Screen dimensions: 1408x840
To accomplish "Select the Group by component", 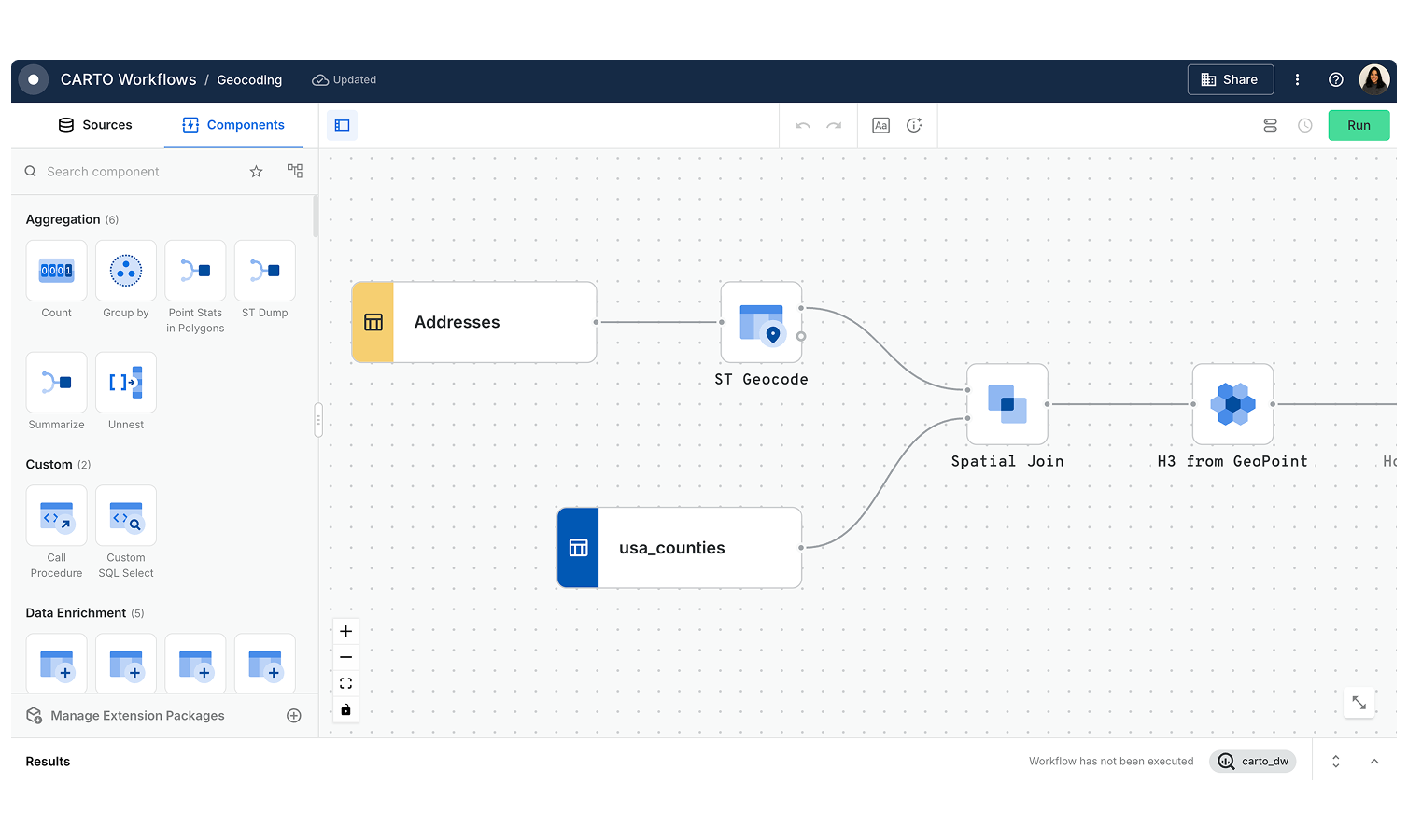I will (x=126, y=271).
